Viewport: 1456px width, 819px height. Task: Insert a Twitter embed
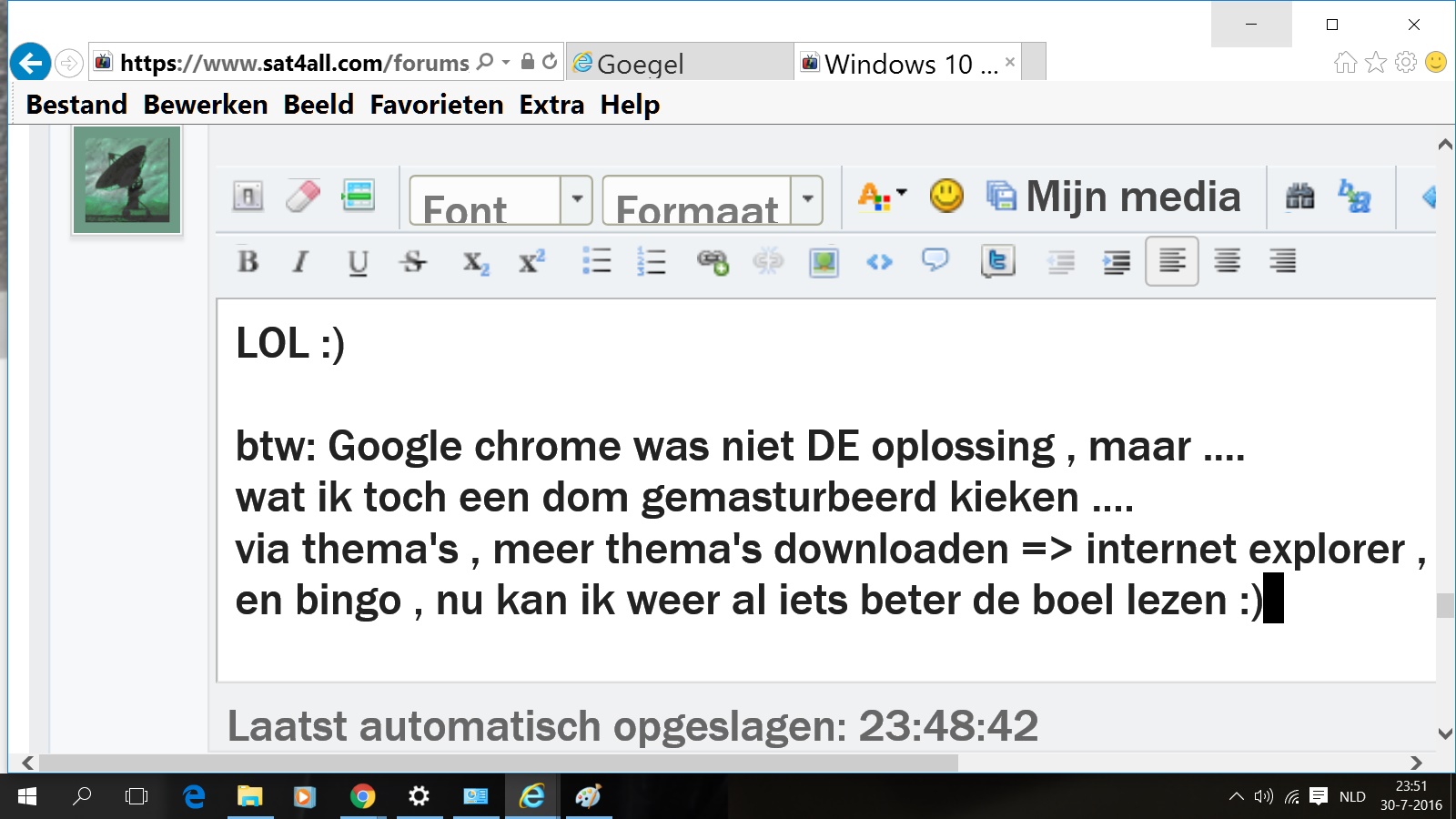click(x=998, y=262)
